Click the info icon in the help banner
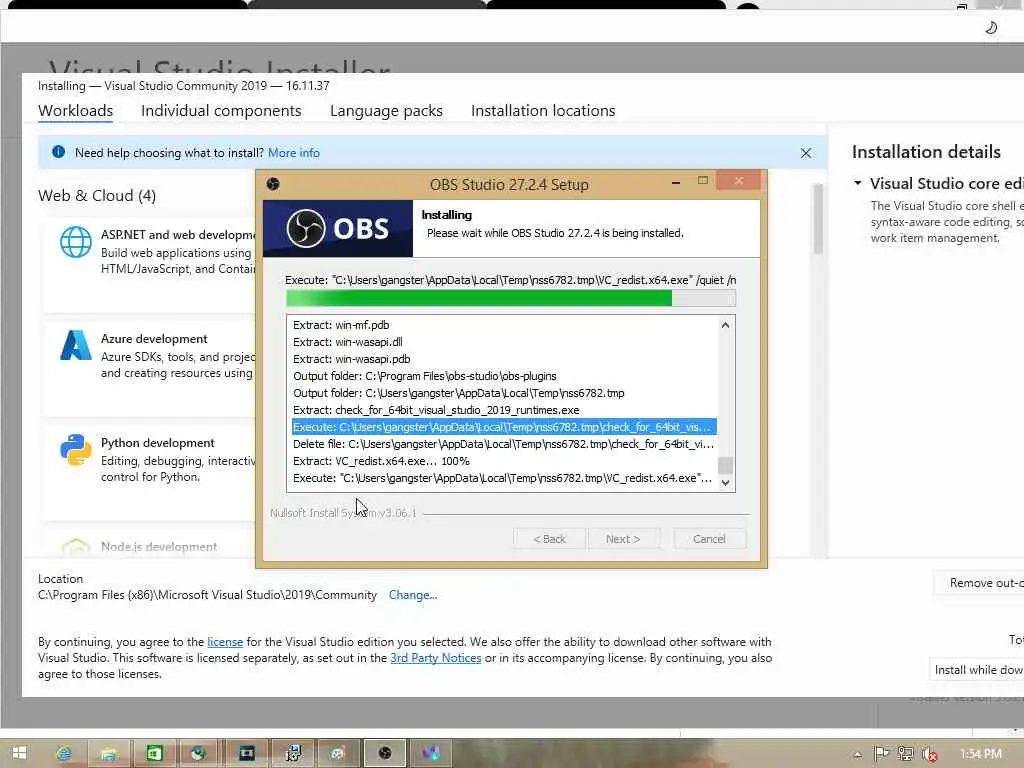This screenshot has height=768, width=1024. coord(58,152)
